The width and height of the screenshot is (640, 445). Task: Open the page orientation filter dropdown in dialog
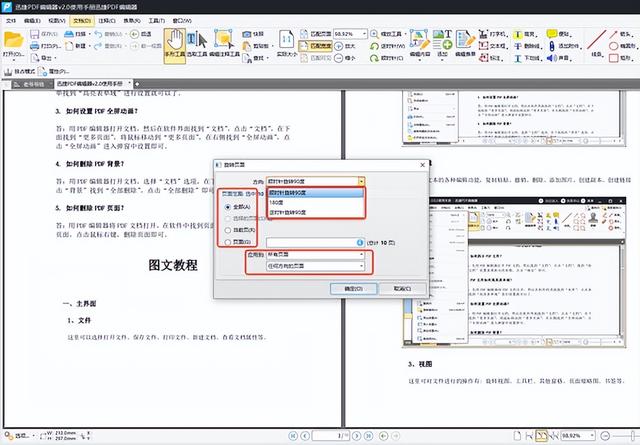(315, 266)
